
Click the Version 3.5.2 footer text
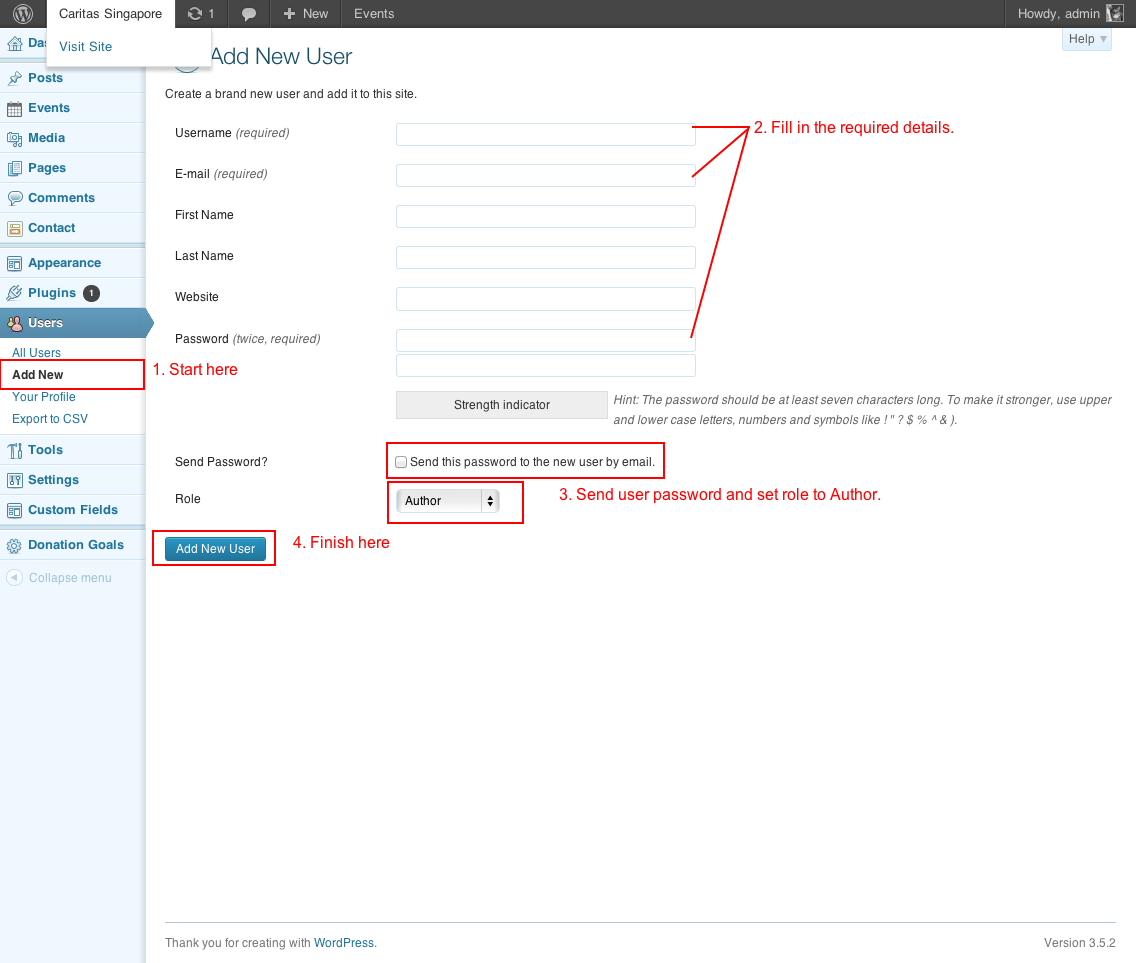tap(1079, 943)
